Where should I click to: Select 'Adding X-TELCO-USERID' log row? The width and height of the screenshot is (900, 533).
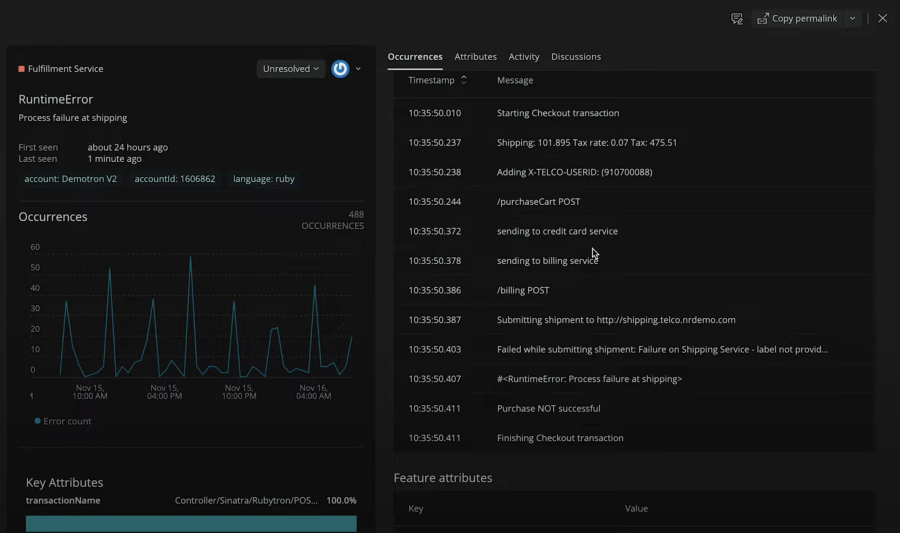coord(634,172)
